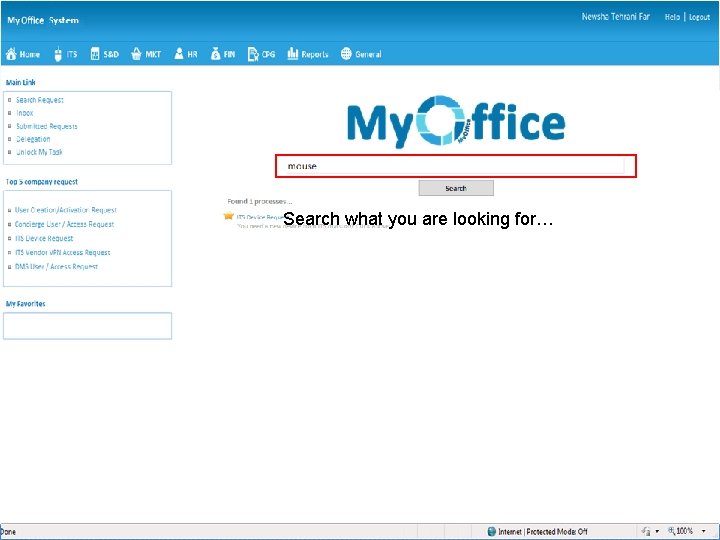Click the ITS mouse icon
The image size is (720, 540).
point(58,54)
